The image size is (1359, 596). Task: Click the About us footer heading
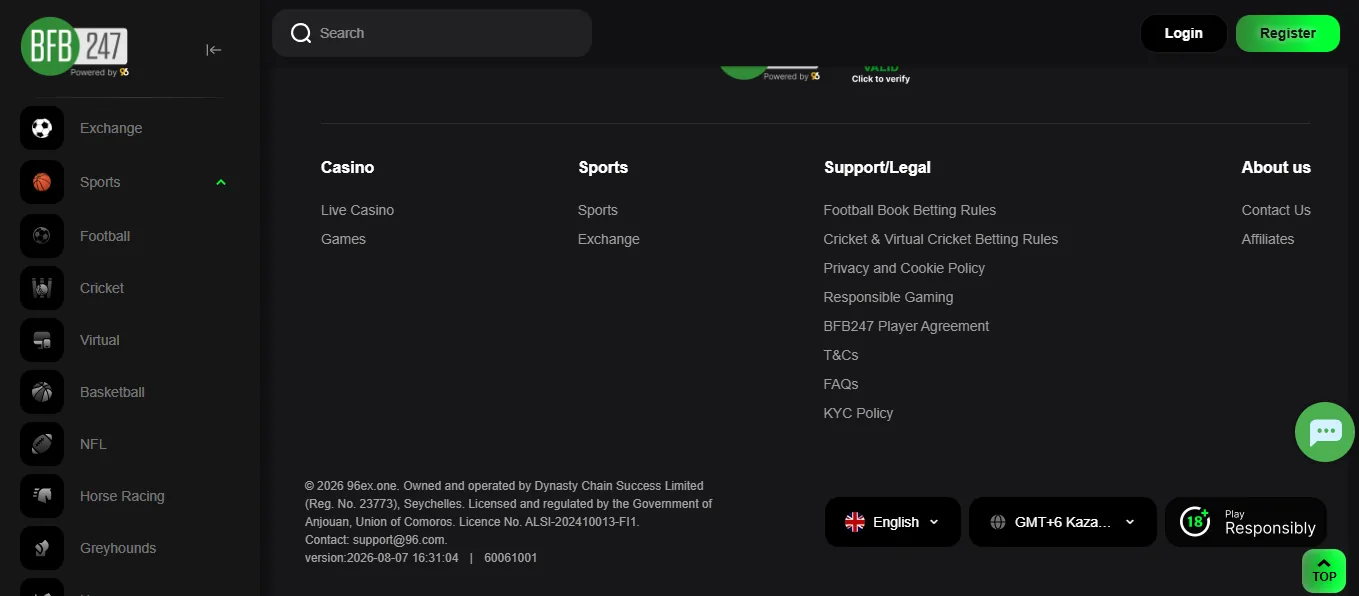pos(1276,167)
